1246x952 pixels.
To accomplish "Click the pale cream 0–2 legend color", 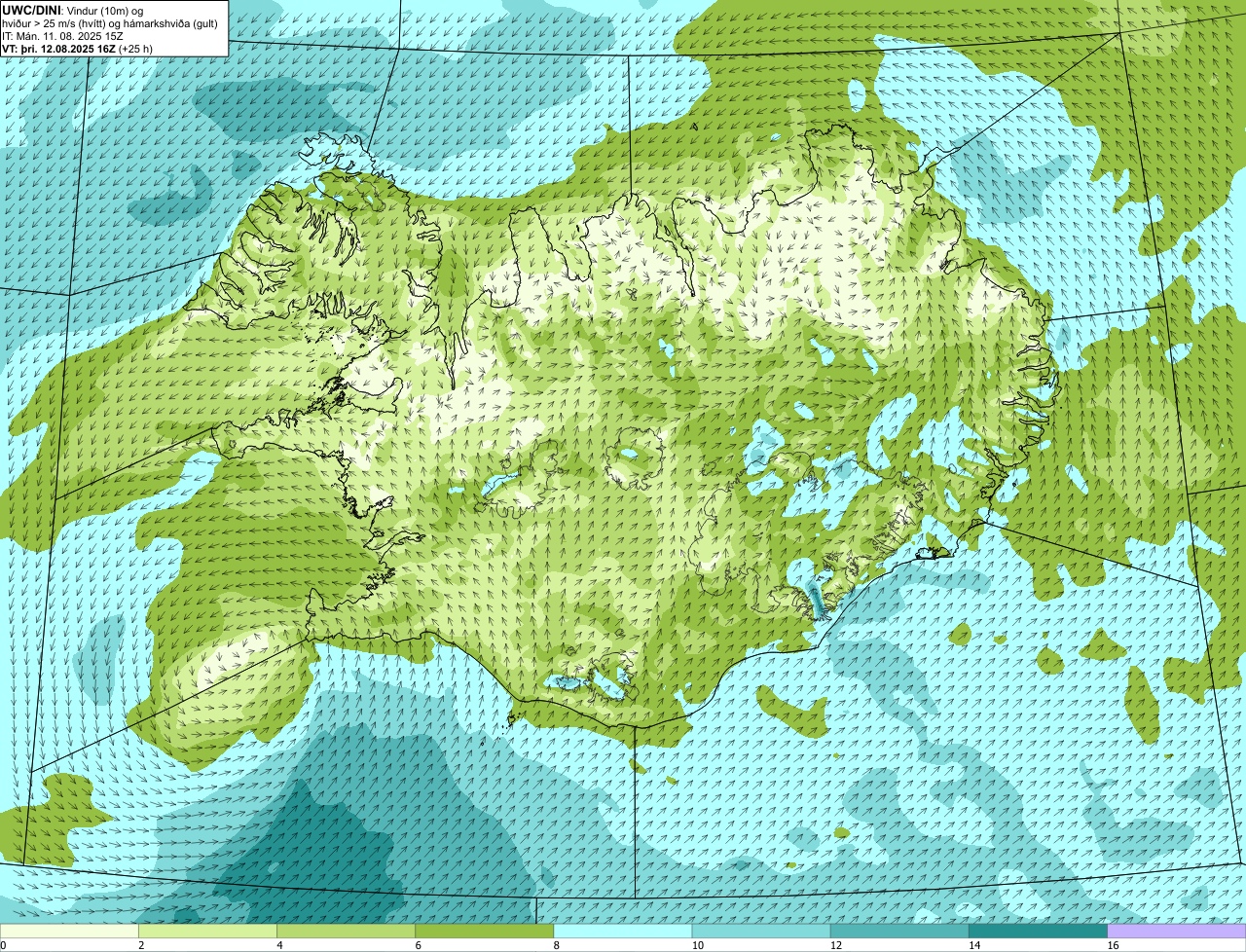I will pos(69,932).
